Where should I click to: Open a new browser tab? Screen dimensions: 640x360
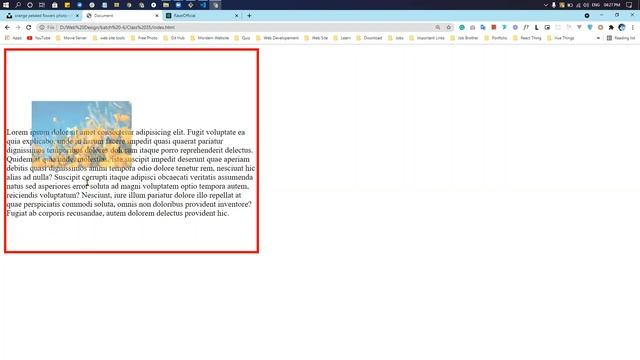pyautogui.click(x=249, y=16)
